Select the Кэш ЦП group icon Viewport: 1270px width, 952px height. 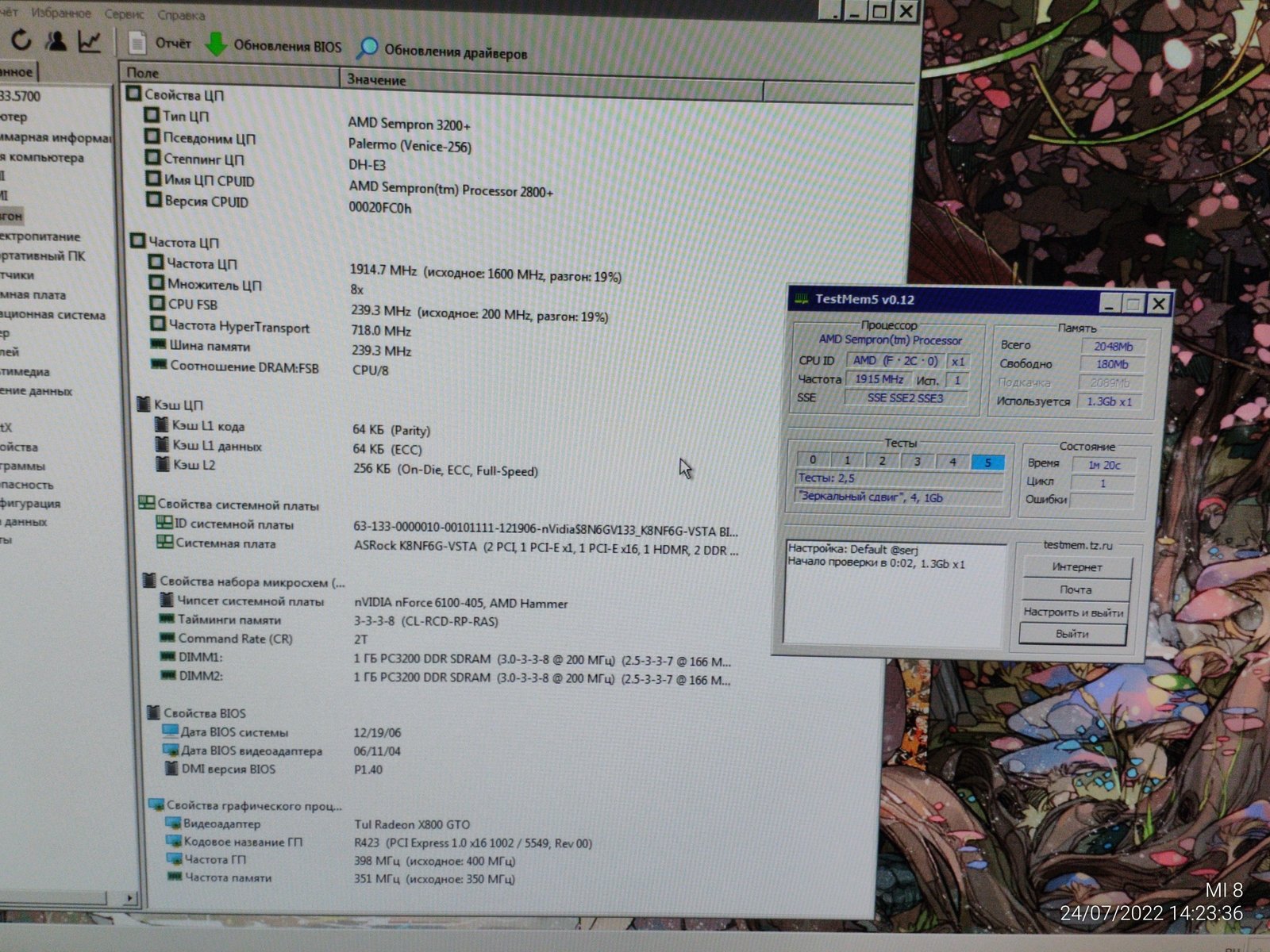[x=143, y=404]
